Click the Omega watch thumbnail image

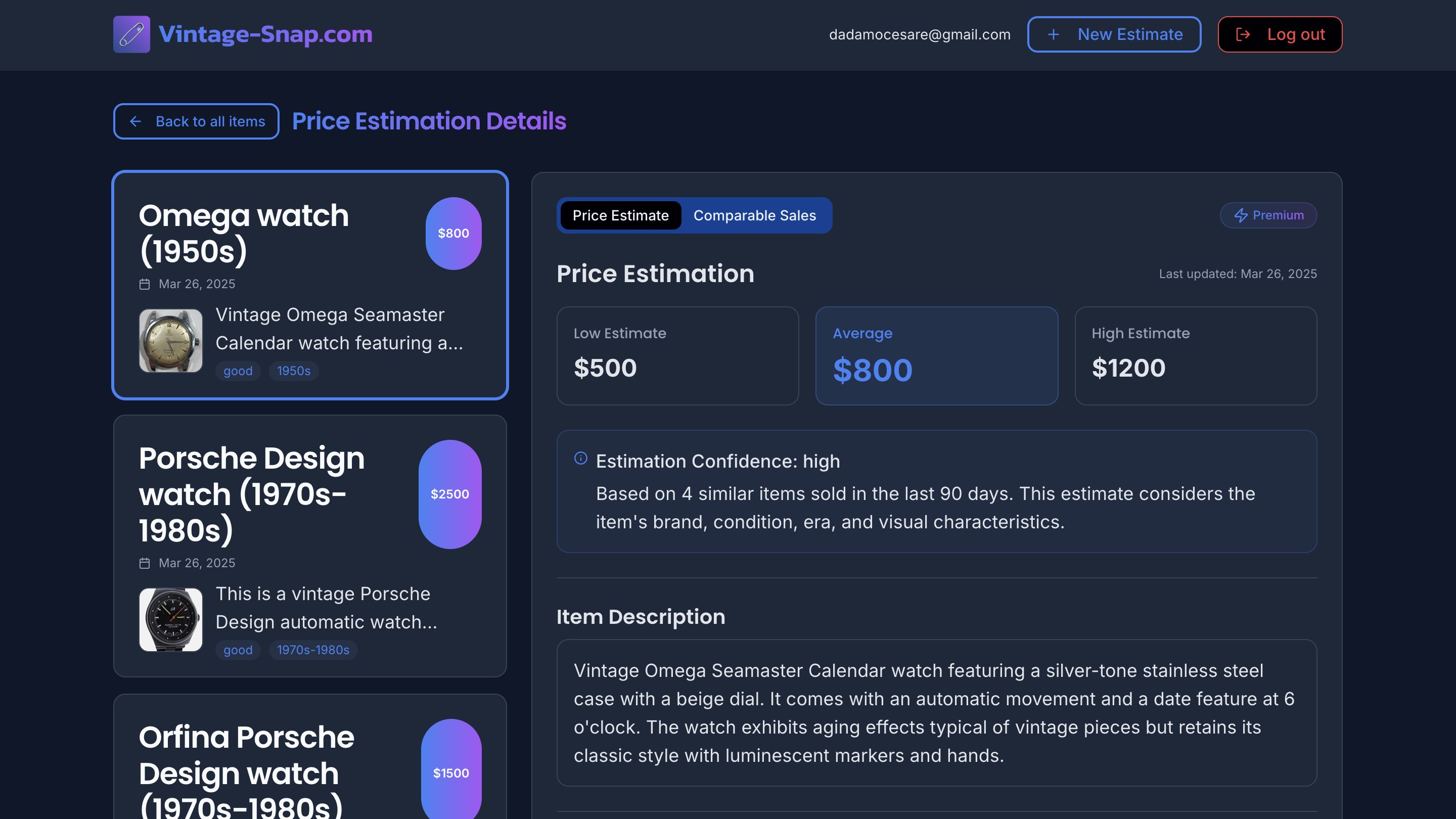pyautogui.click(x=171, y=341)
